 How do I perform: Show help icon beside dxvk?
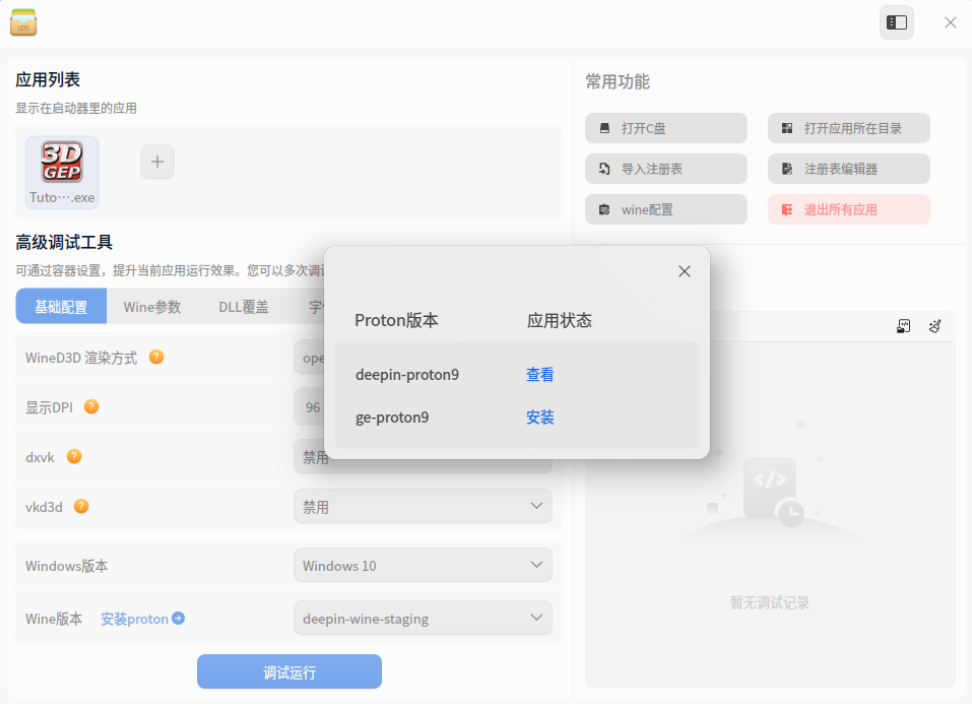pos(74,457)
